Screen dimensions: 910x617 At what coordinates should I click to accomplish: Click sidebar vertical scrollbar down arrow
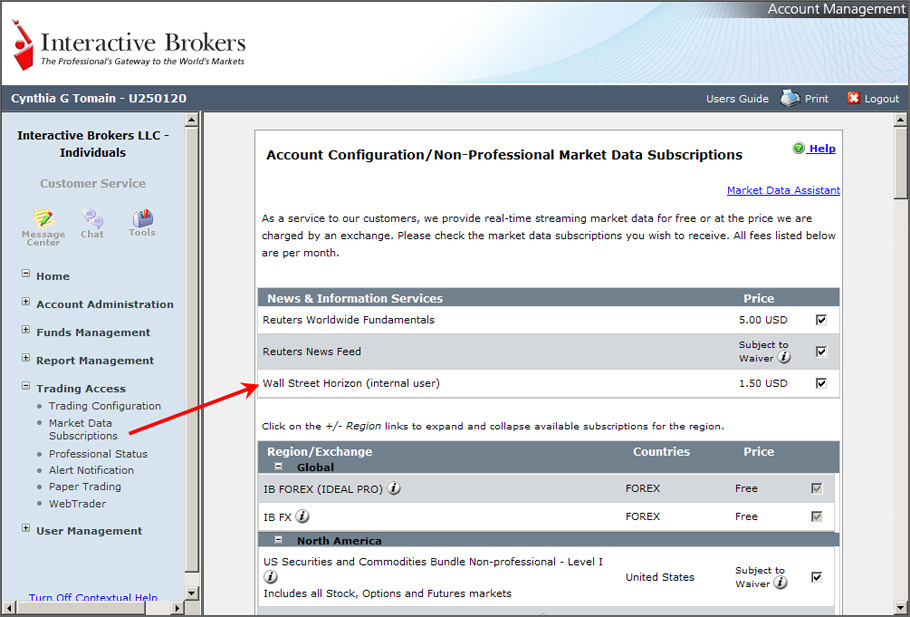click(192, 593)
